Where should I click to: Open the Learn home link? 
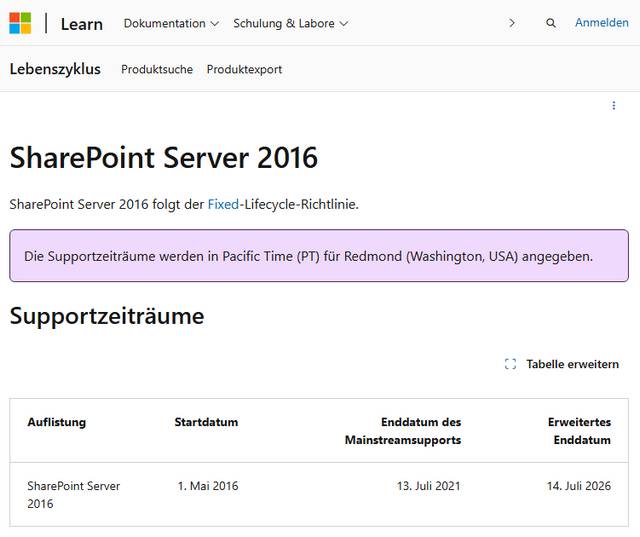pos(82,24)
